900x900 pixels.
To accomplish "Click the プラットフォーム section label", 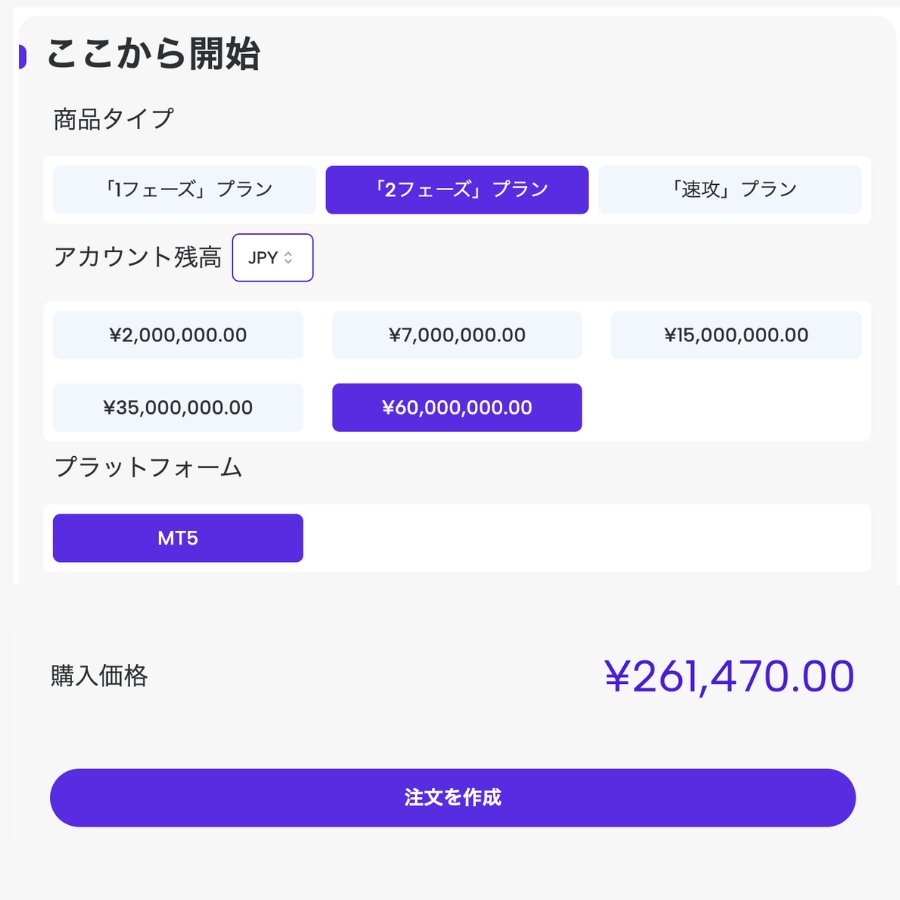I will point(148,467).
